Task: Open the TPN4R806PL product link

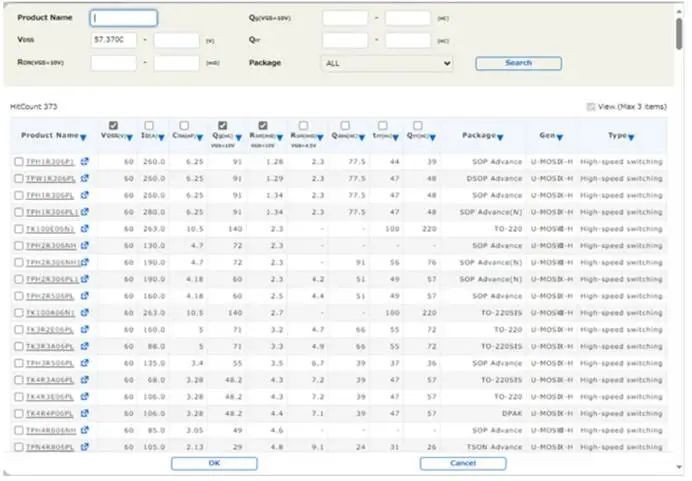Action: 49,447
